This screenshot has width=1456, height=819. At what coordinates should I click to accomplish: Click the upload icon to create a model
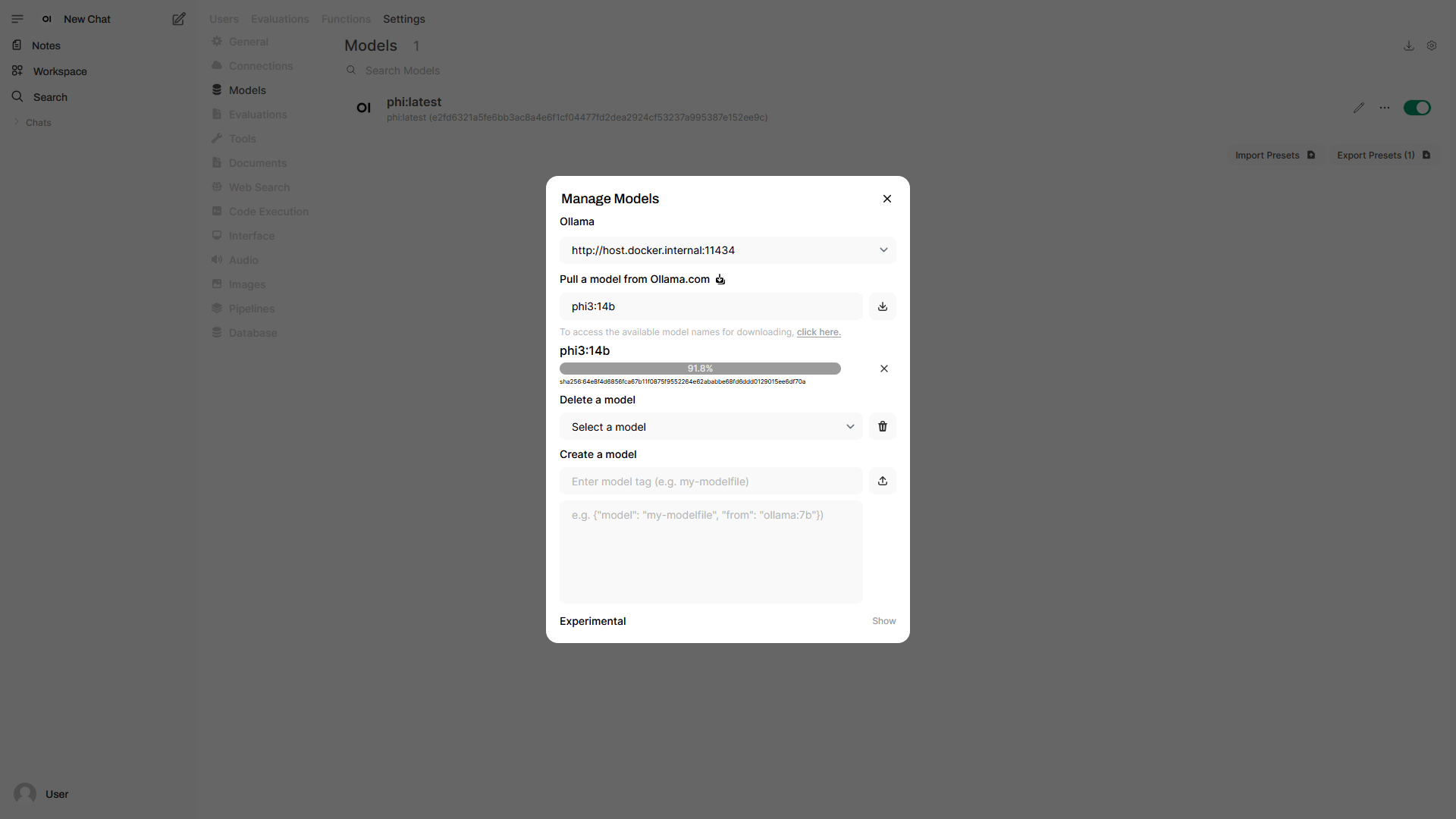(883, 481)
